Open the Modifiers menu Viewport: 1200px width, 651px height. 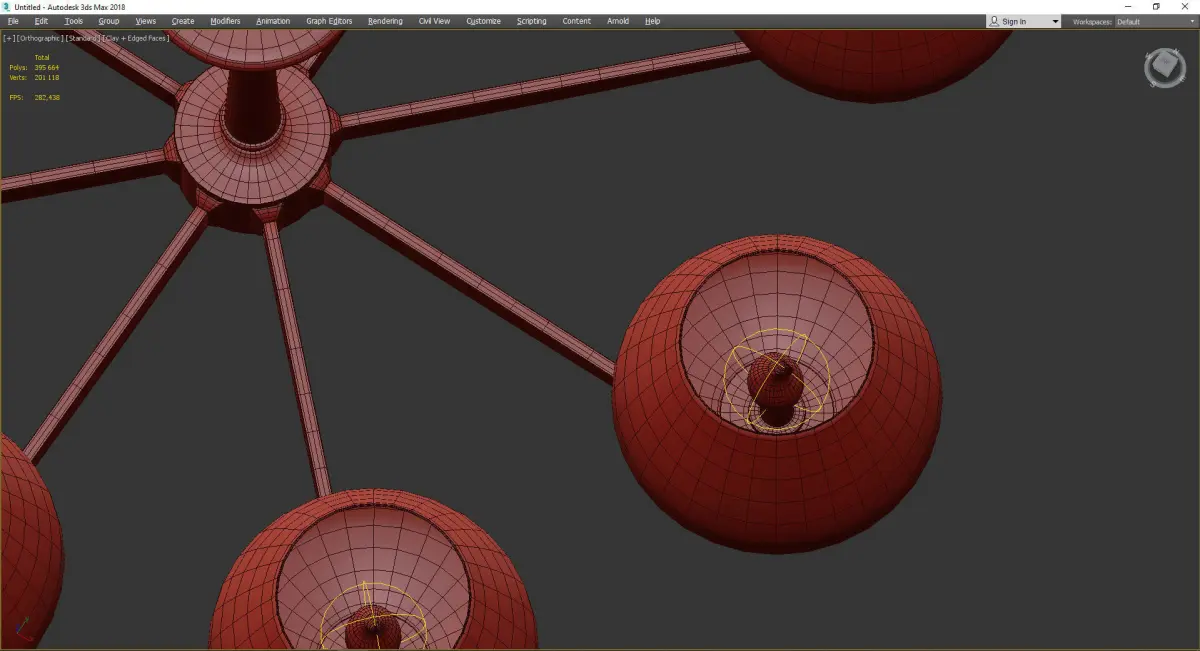point(225,21)
